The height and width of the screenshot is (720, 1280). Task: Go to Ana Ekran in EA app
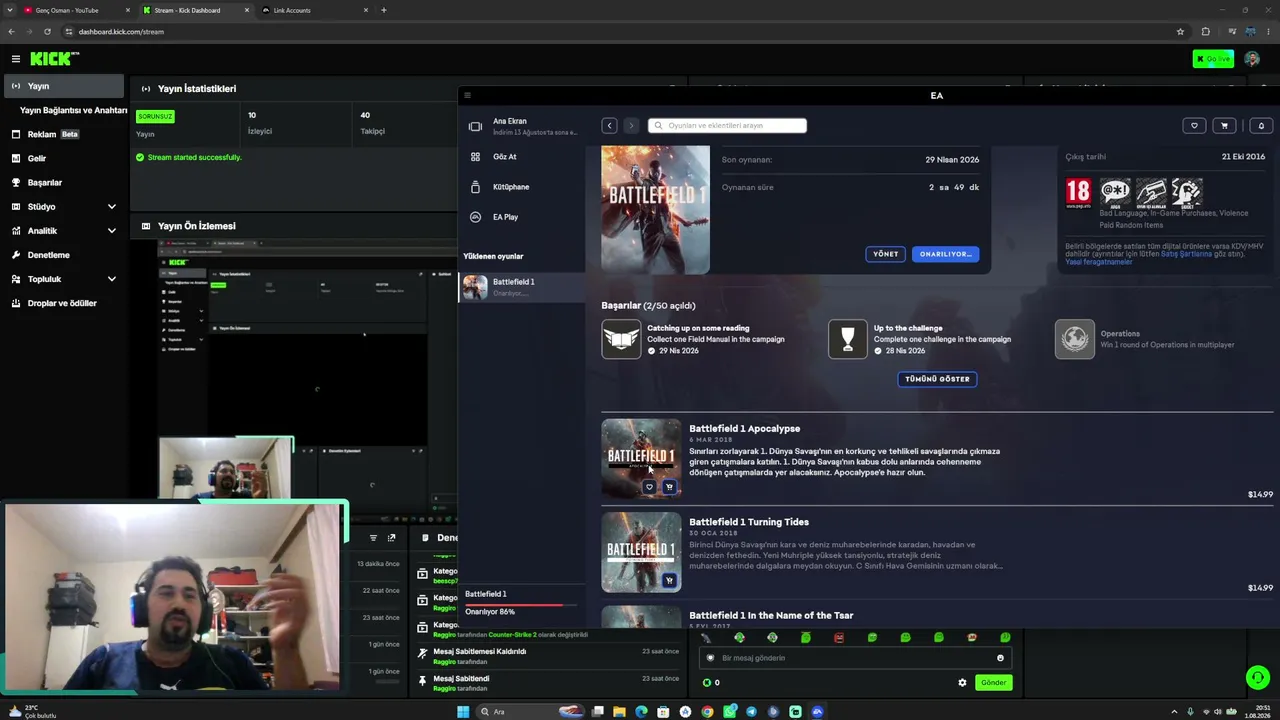(522, 126)
